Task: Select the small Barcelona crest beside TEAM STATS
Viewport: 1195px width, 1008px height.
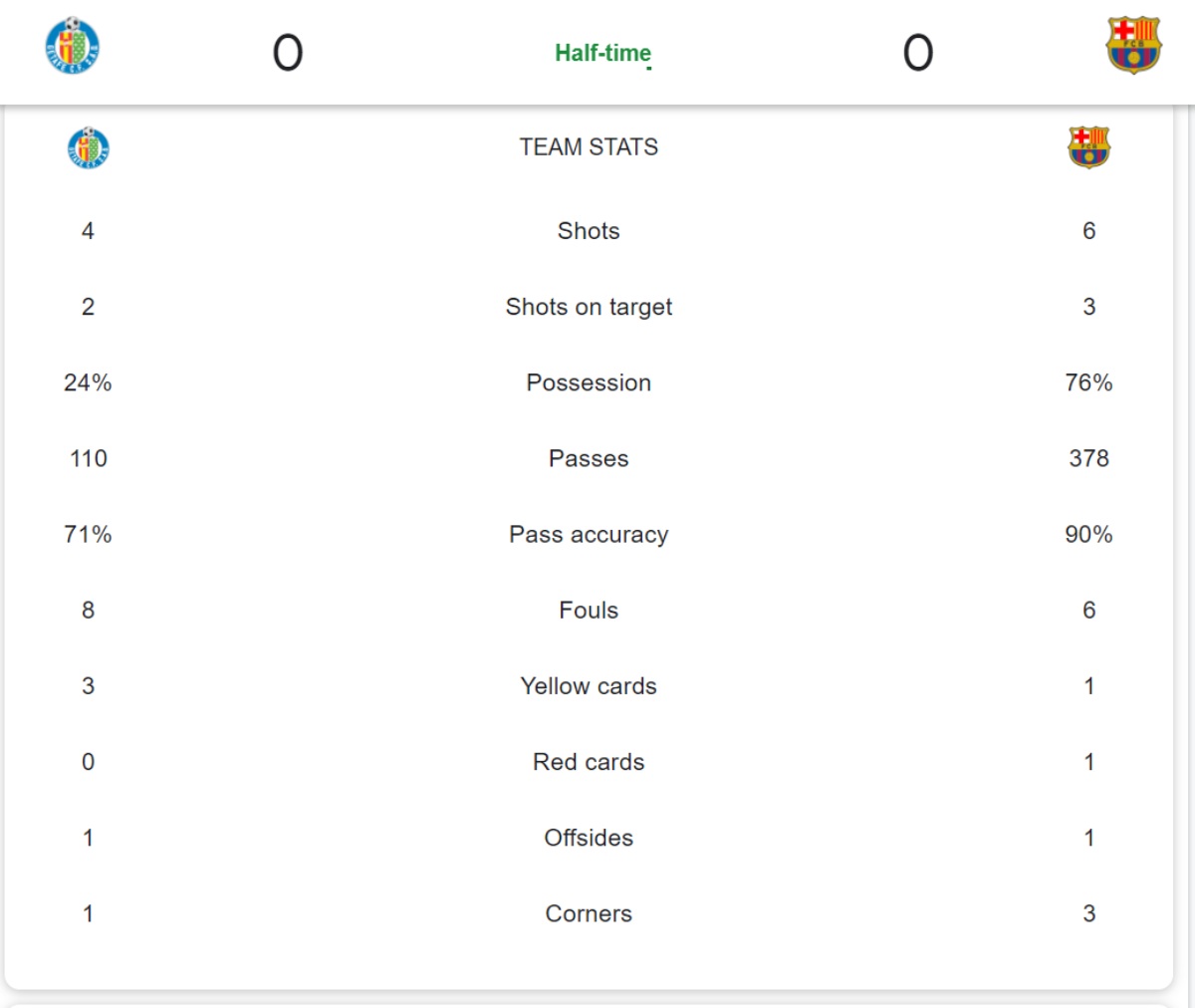Action: [1088, 147]
